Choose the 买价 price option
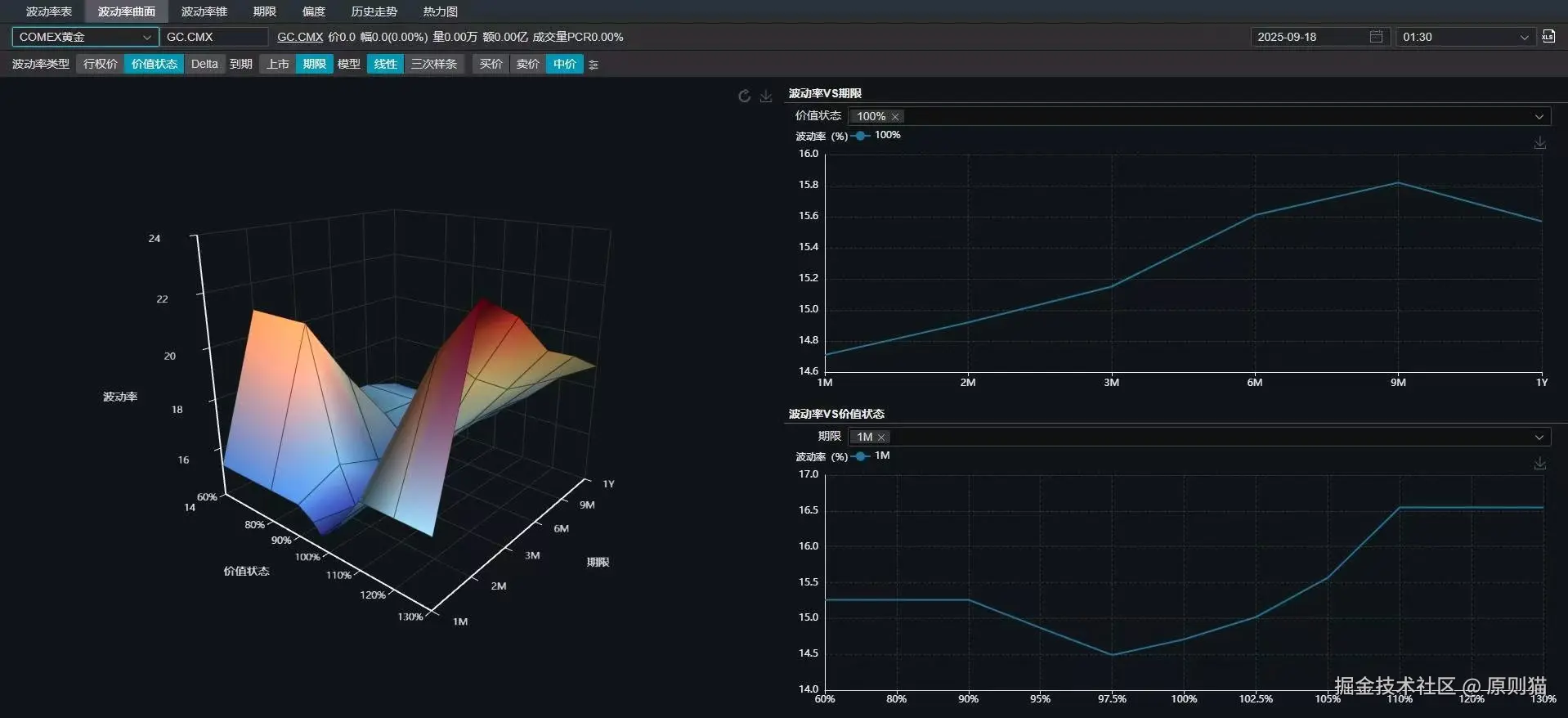Image resolution: width=1568 pixels, height=718 pixels. 491,64
